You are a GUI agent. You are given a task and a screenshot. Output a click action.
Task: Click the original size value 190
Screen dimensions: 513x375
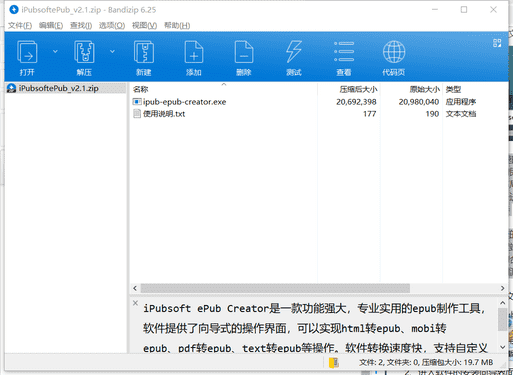[432, 114]
